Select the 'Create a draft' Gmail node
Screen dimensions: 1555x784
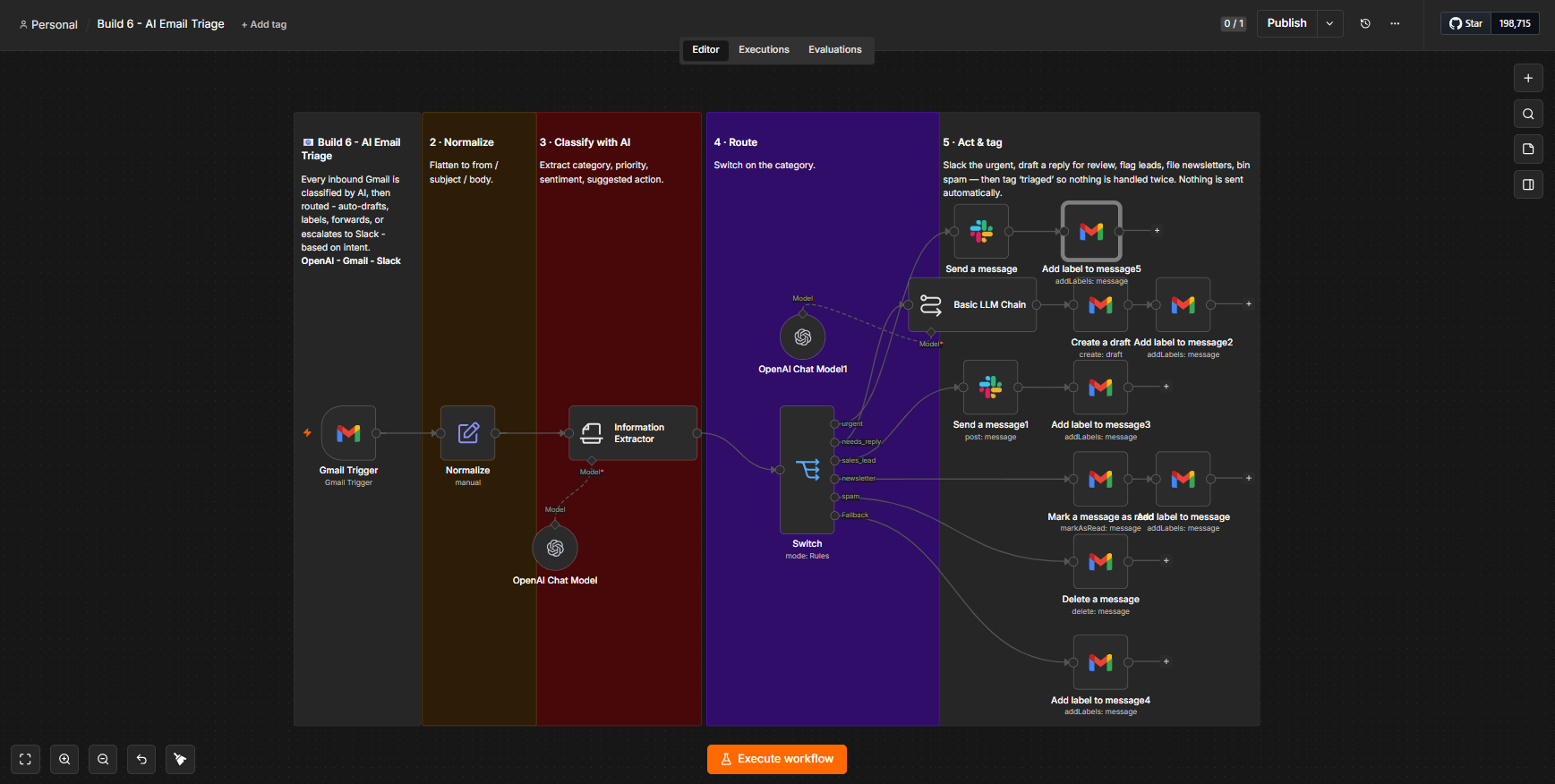(x=1100, y=305)
